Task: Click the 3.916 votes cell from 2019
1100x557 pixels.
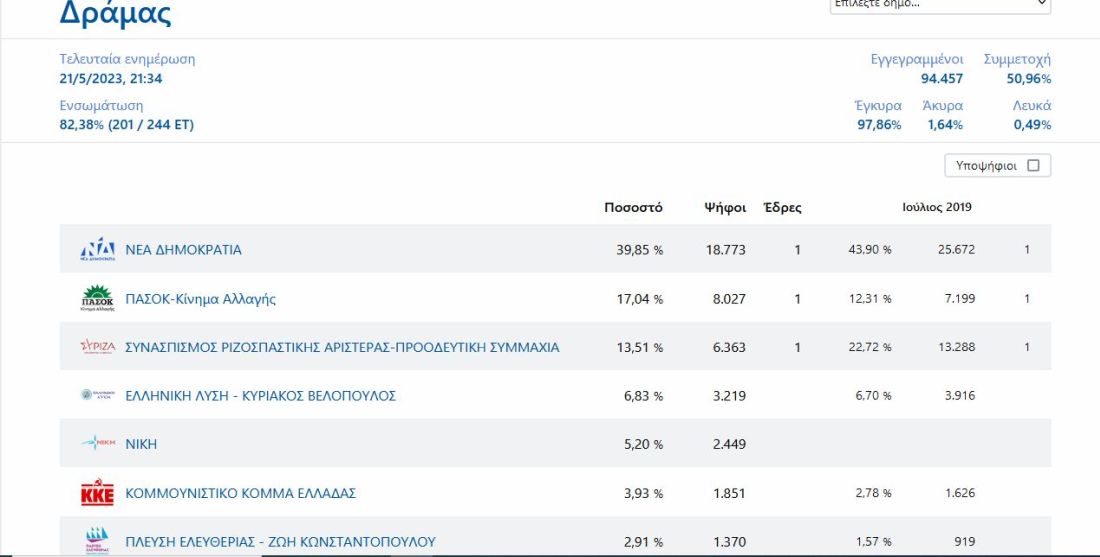Action: [x=960, y=395]
